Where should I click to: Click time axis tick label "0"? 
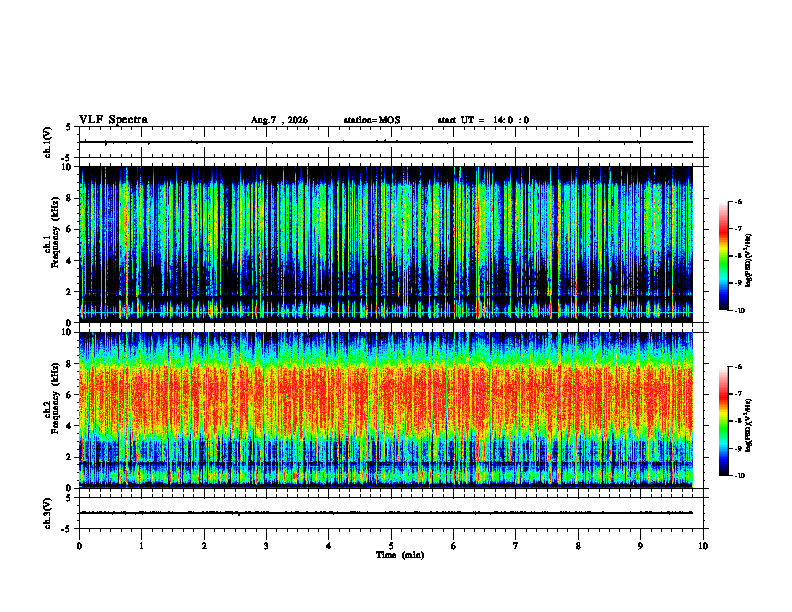click(x=79, y=546)
